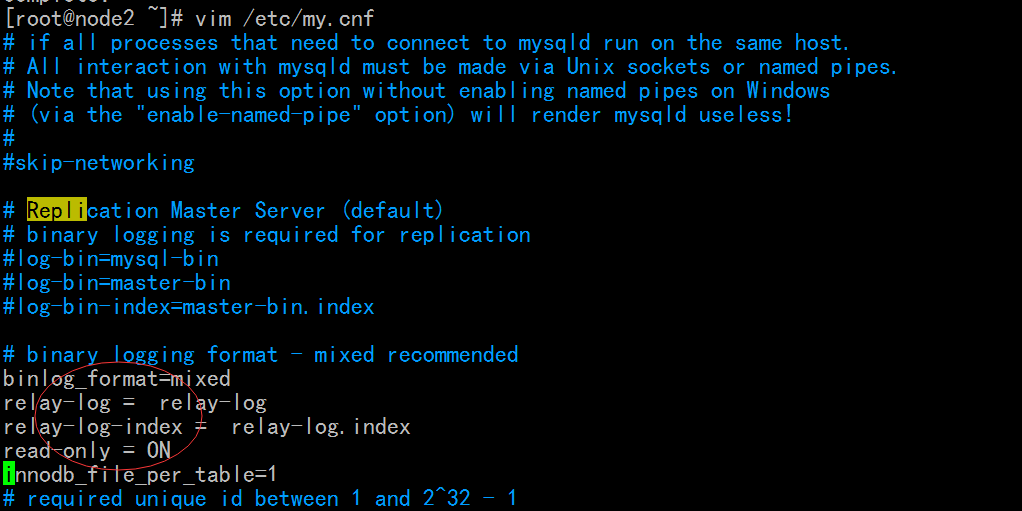The height and width of the screenshot is (511, 1022).
Task: Click the #skip-networking commented line
Action: click(x=98, y=162)
